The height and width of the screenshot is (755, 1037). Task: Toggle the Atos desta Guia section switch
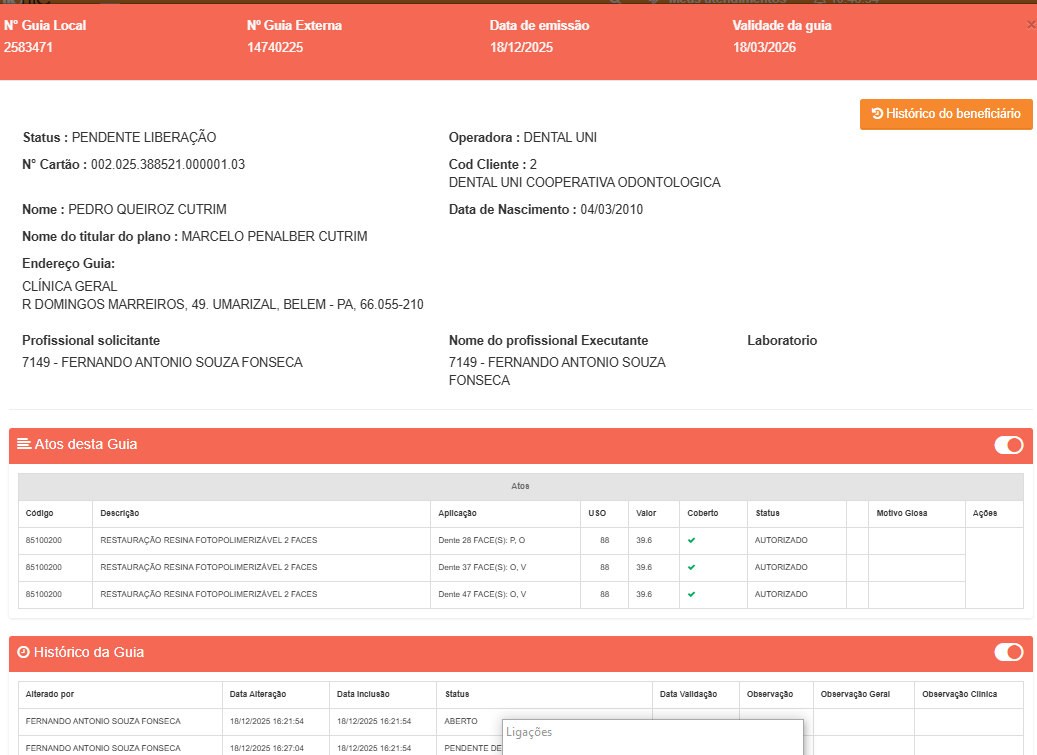pos(1008,445)
